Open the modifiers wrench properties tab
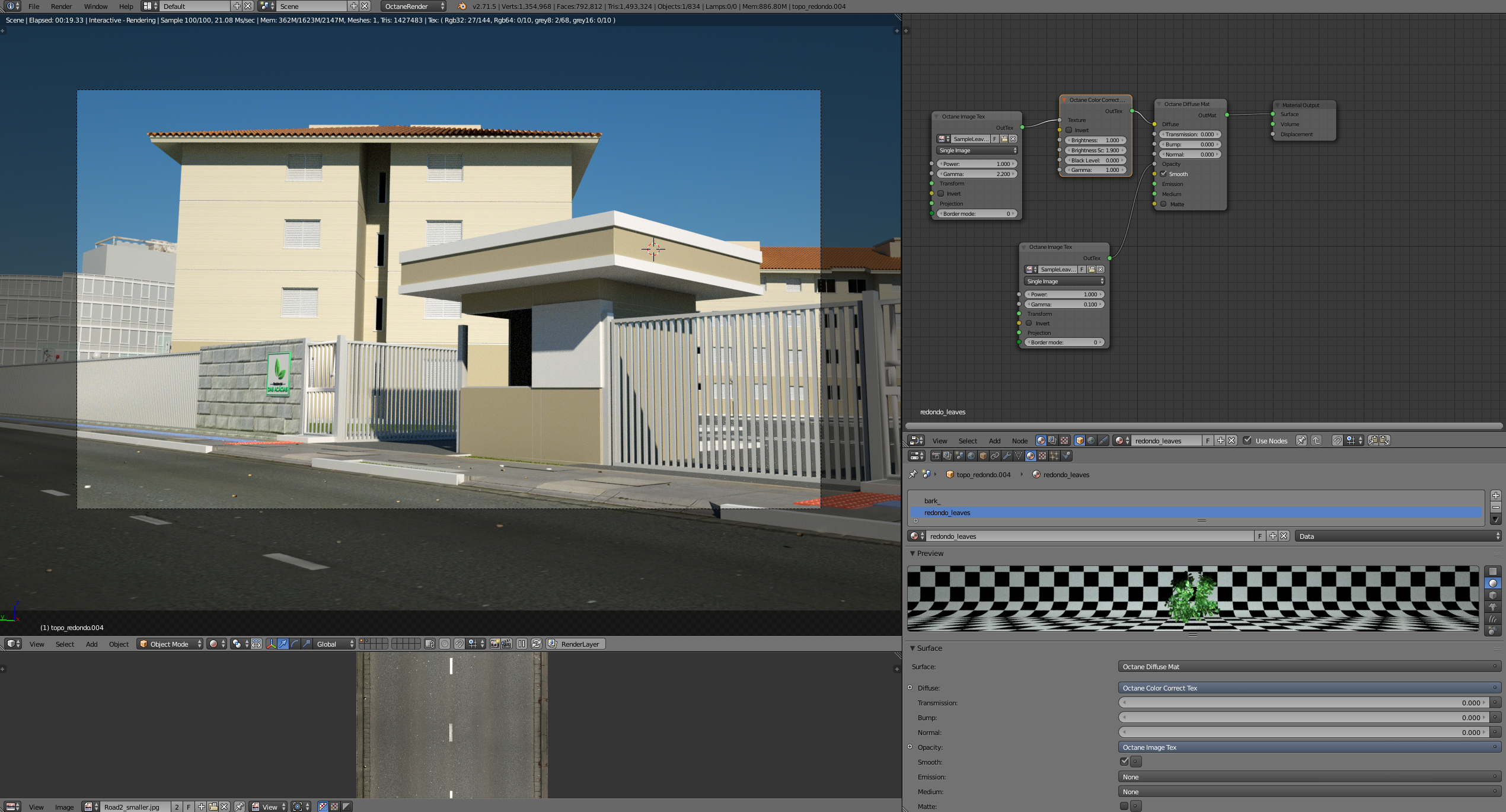 tap(1007, 456)
